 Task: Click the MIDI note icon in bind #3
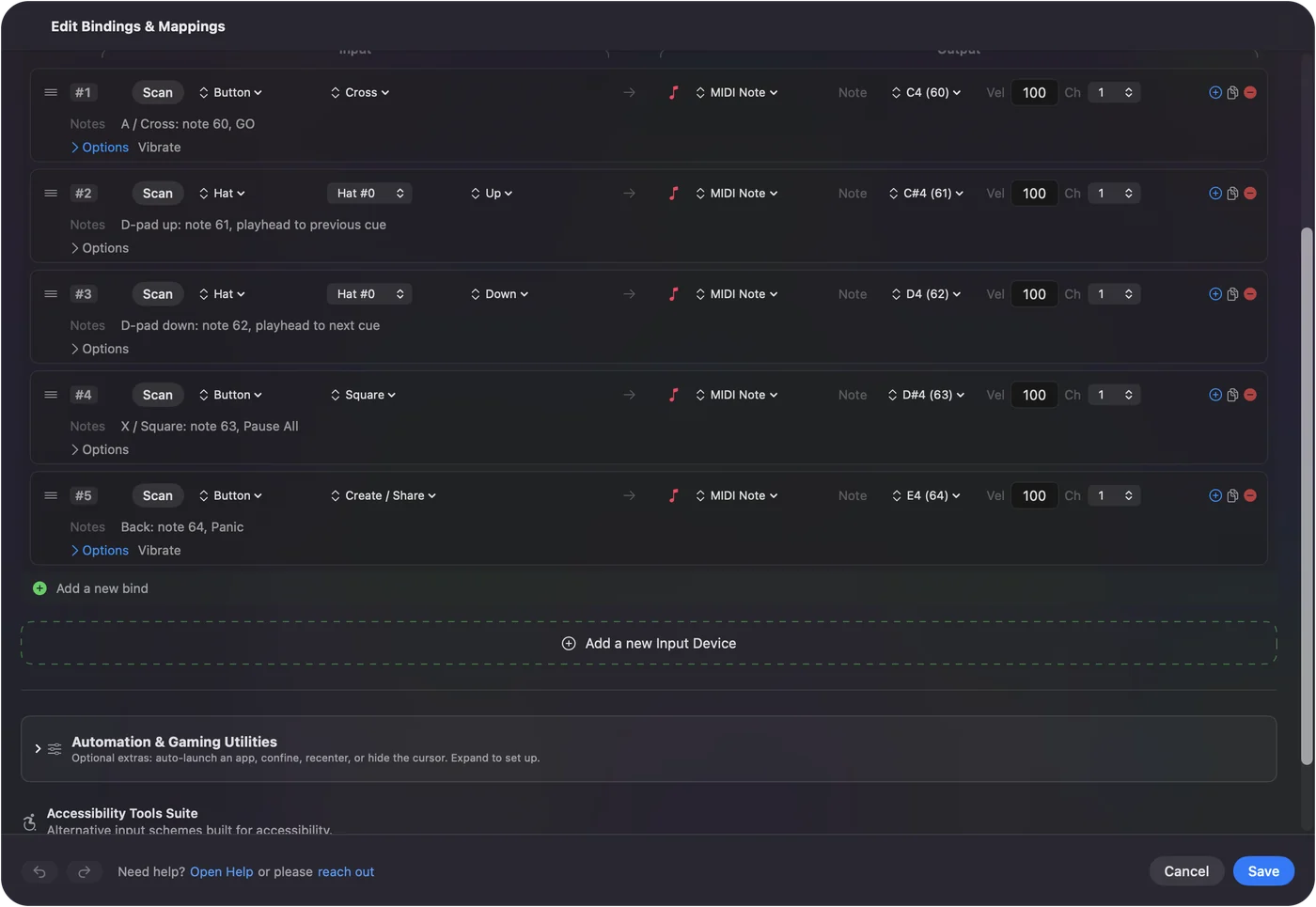point(673,294)
